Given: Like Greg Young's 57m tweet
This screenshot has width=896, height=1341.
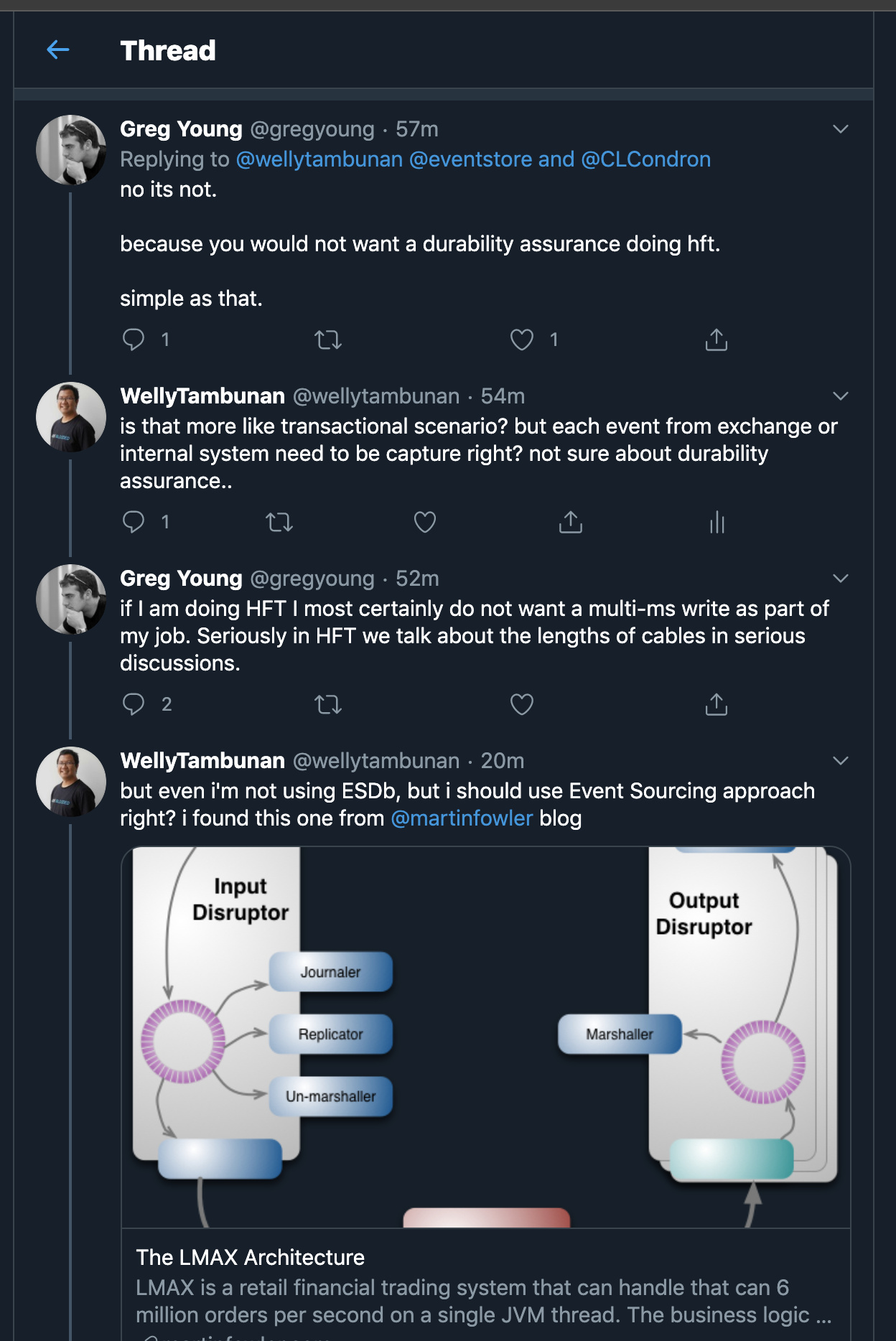Looking at the screenshot, I should (522, 339).
